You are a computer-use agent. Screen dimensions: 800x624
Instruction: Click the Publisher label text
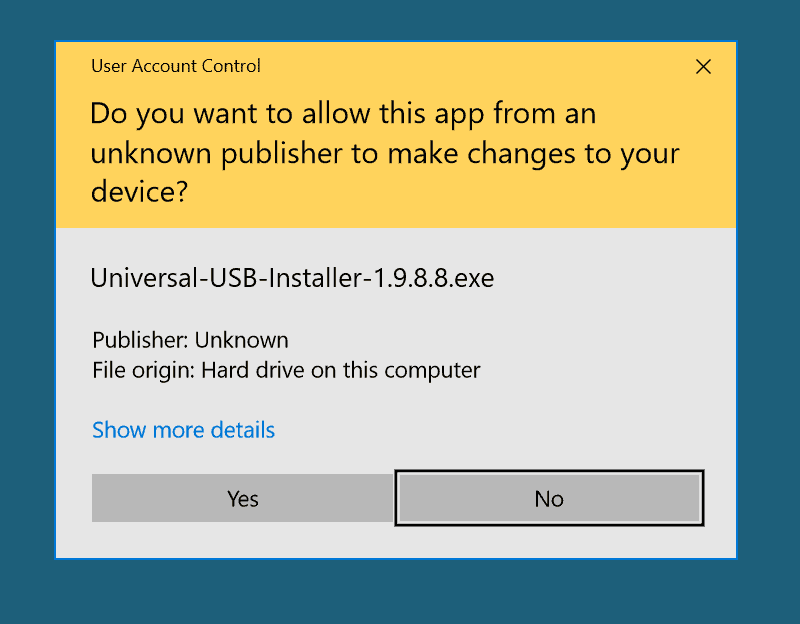click(x=140, y=340)
